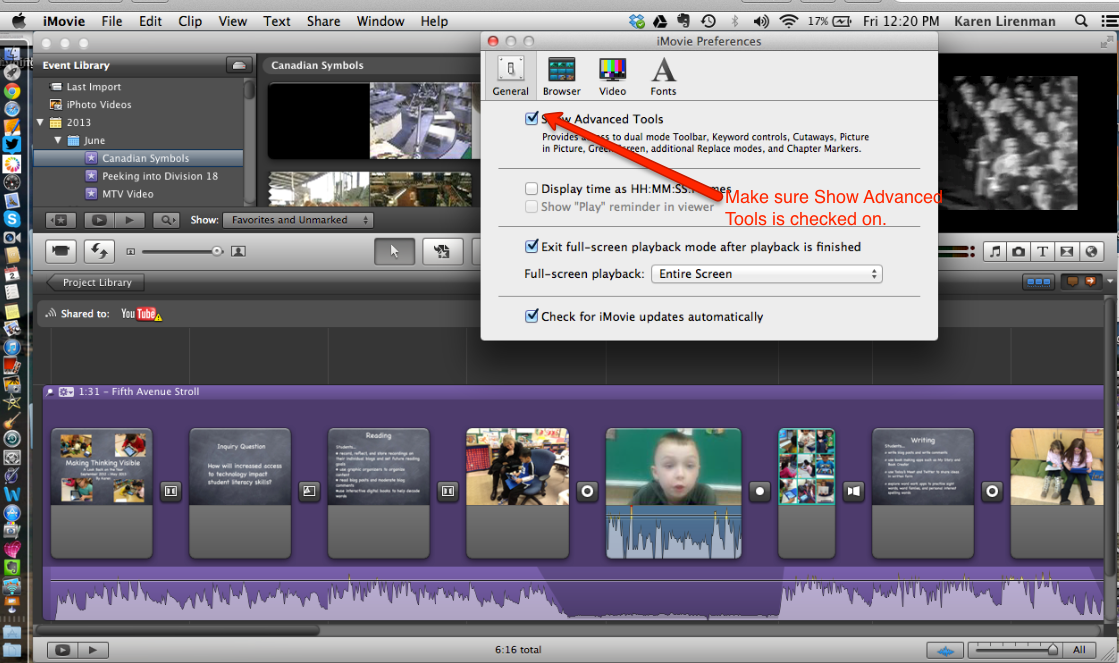Enable Display time as HH:MM:SS:Frames
1119x663 pixels.
[532, 188]
